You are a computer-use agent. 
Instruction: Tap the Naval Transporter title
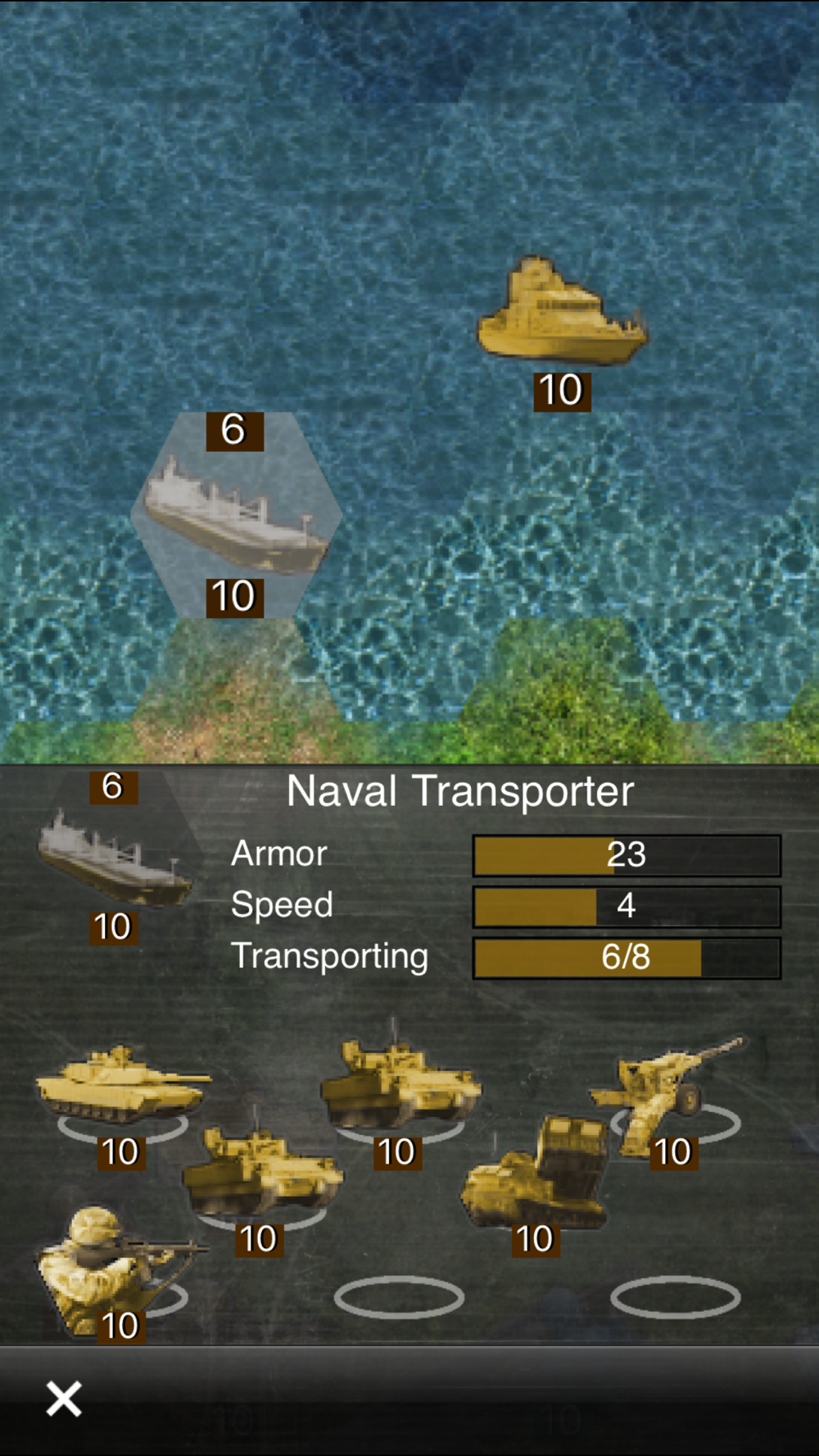coord(460,791)
